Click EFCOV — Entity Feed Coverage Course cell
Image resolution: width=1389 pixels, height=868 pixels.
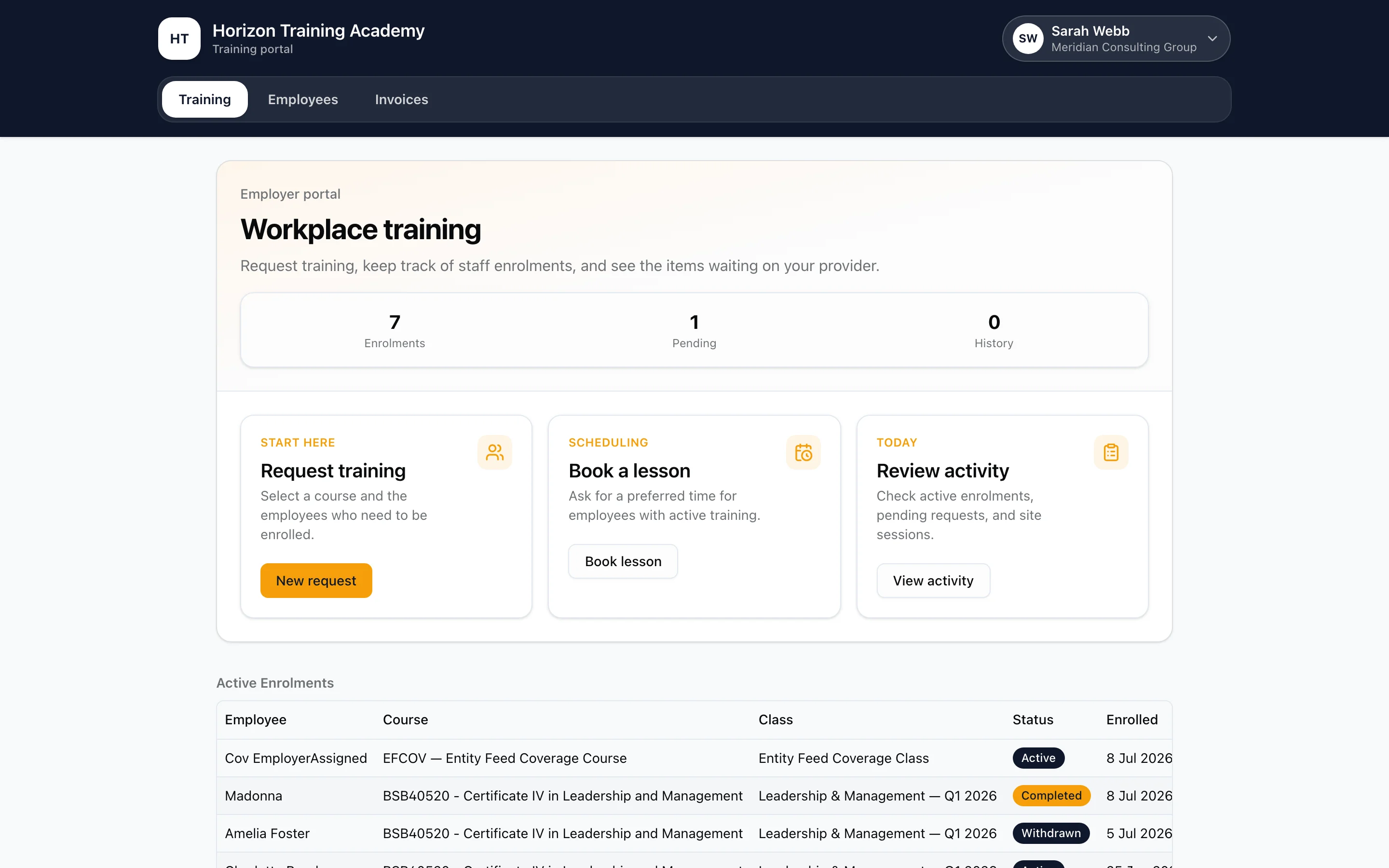click(x=504, y=758)
